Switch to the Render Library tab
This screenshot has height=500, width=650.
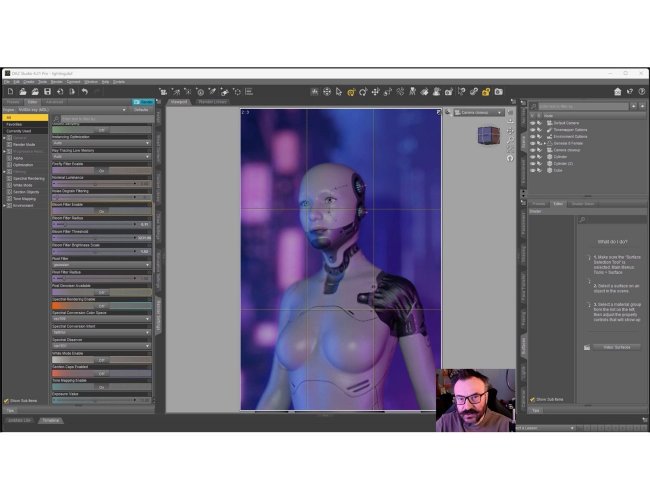(x=212, y=102)
